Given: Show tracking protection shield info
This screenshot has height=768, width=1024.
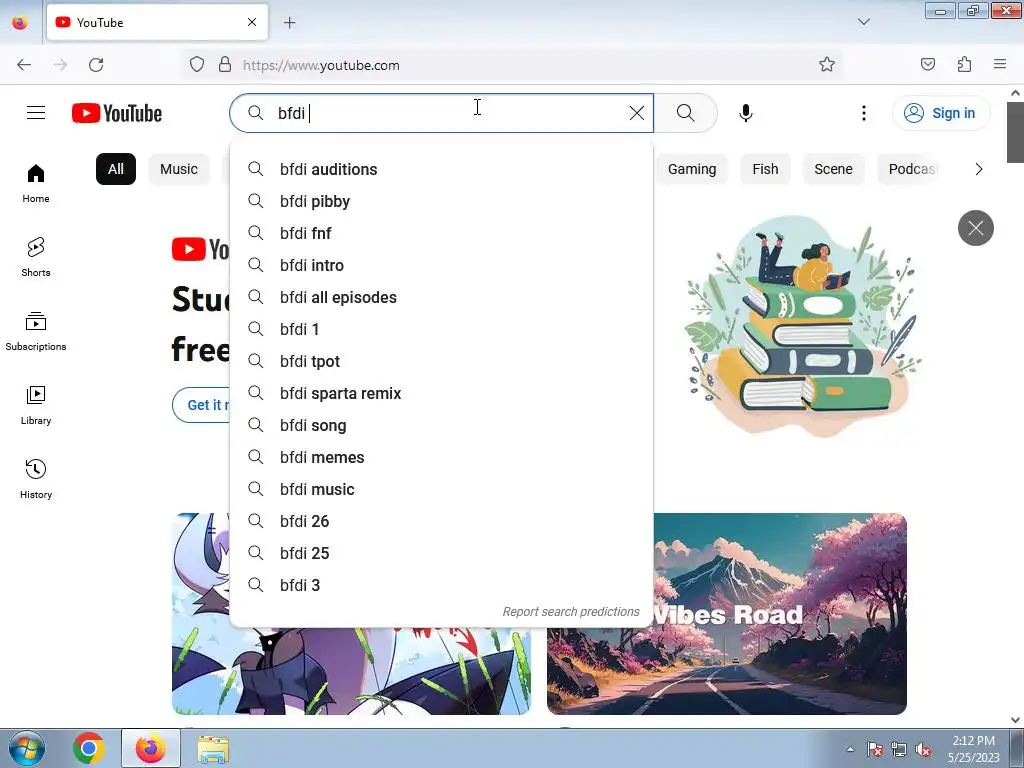Looking at the screenshot, I should (197, 65).
